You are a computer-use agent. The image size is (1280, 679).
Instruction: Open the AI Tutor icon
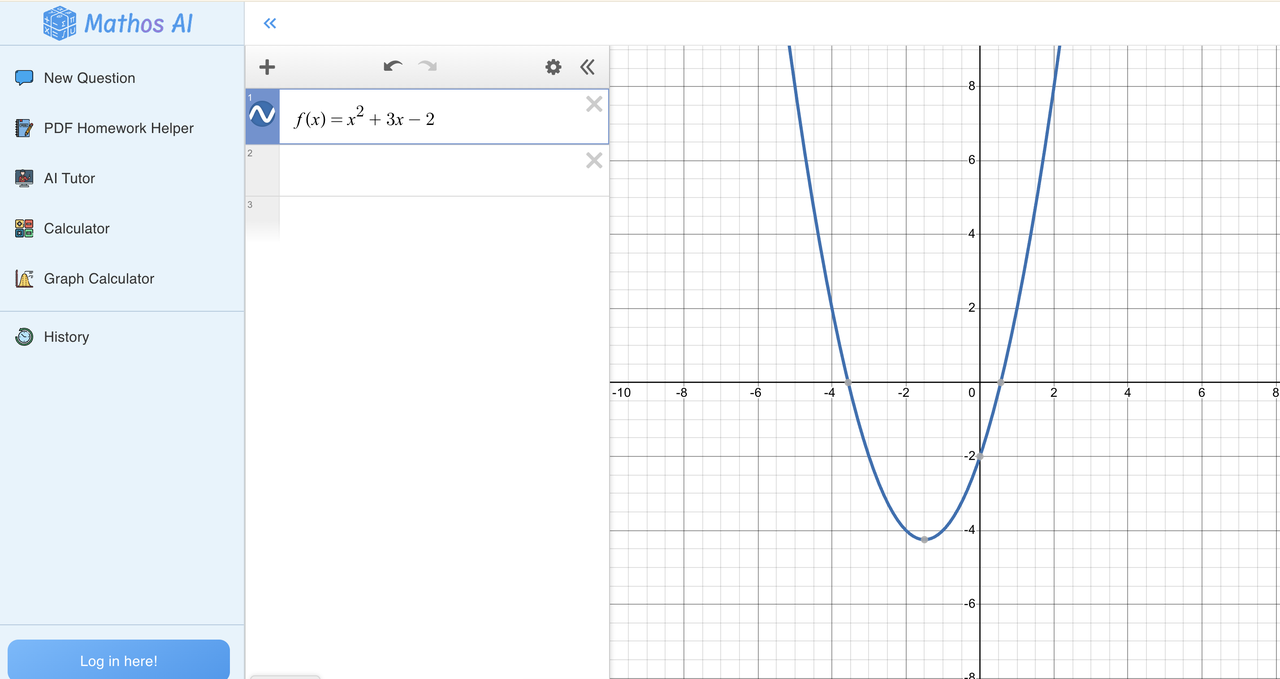(x=24, y=177)
